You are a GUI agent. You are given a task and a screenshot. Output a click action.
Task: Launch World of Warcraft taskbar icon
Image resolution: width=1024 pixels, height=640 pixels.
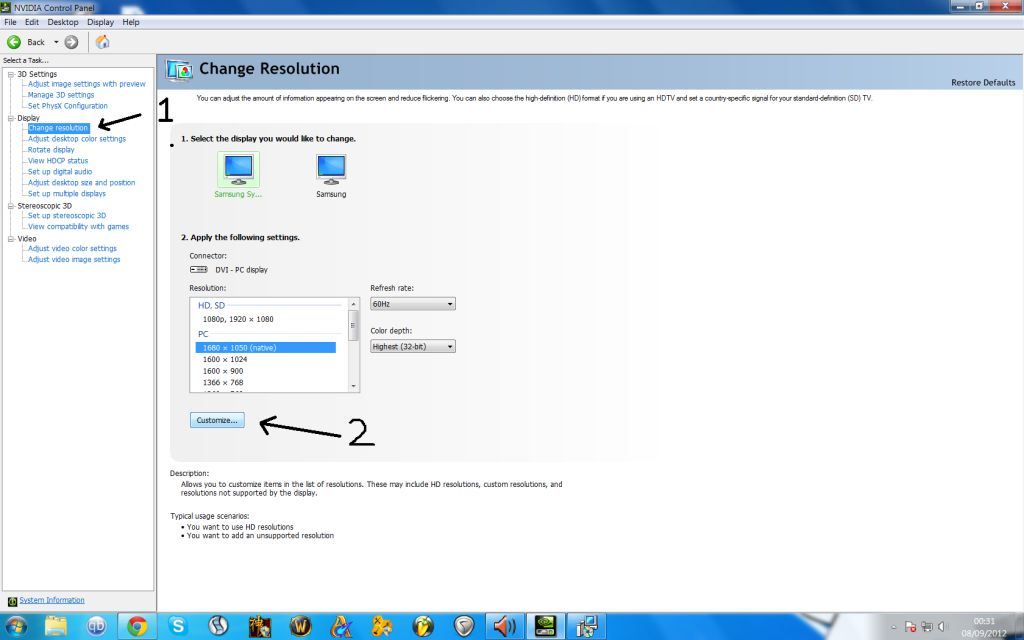(x=300, y=626)
